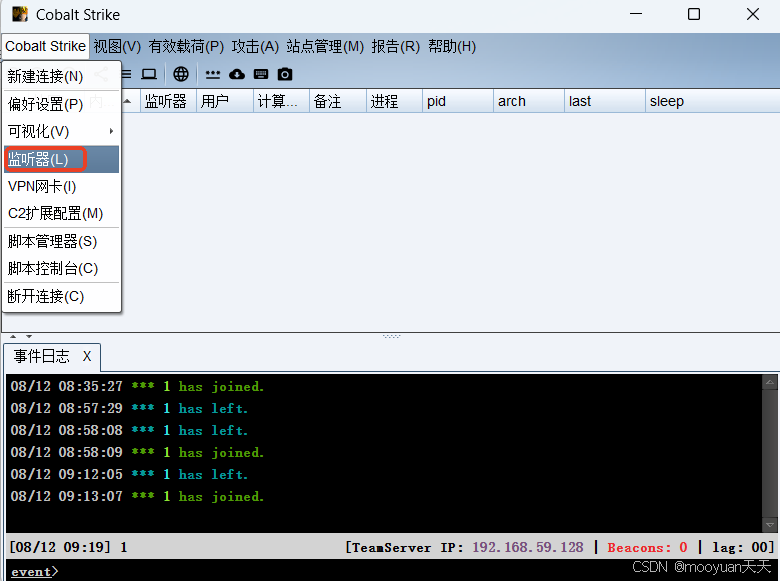Sort by the last column header
The image size is (780, 581).
604,101
